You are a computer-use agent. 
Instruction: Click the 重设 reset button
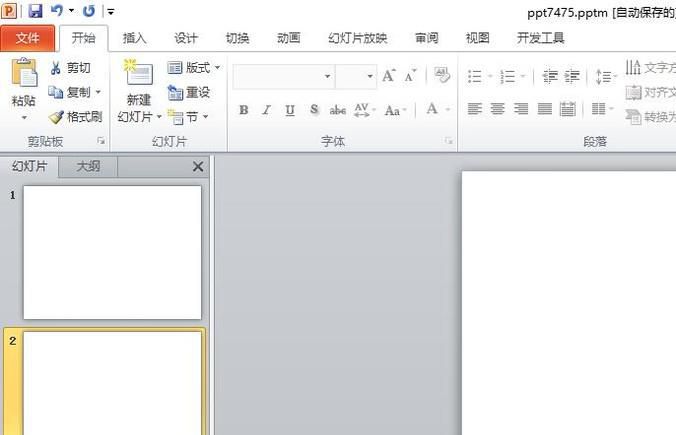189,92
